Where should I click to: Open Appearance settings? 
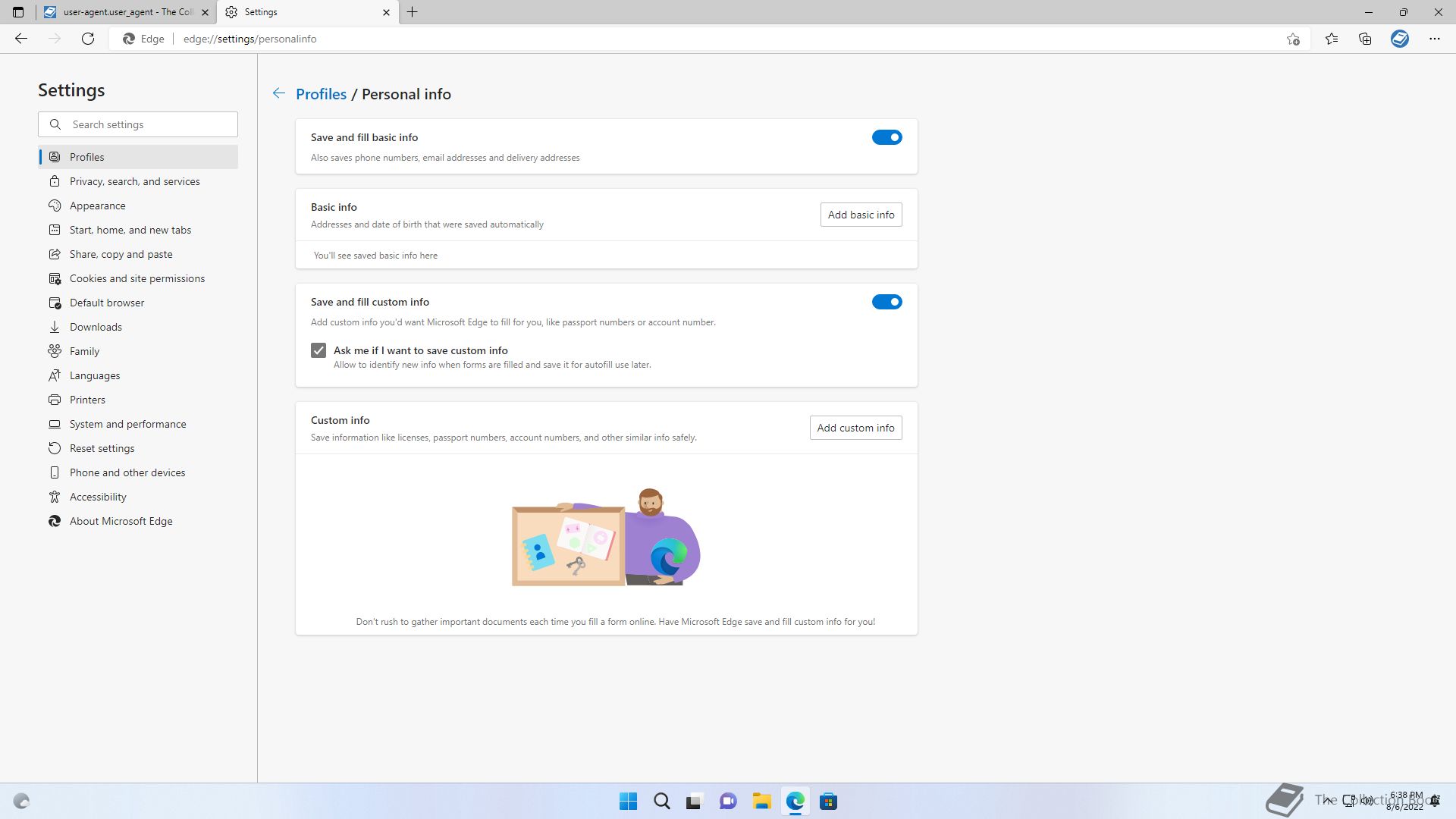click(x=138, y=206)
